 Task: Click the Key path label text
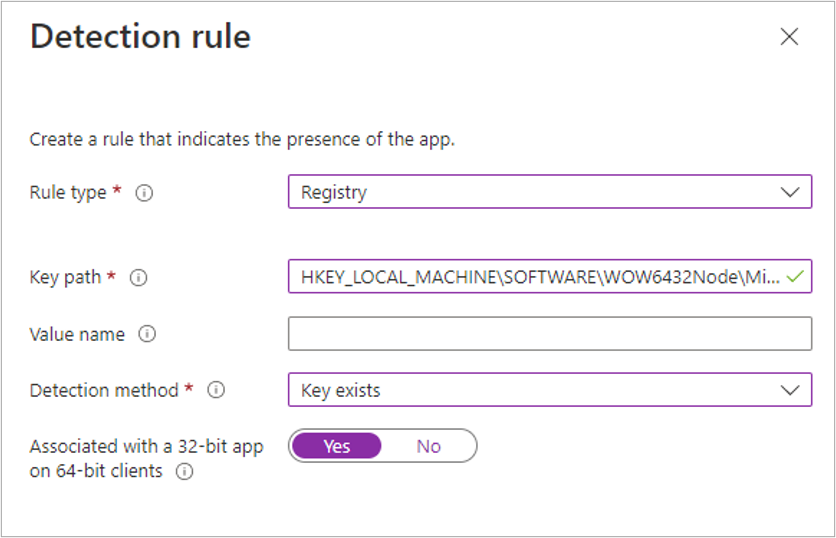[x=66, y=278]
